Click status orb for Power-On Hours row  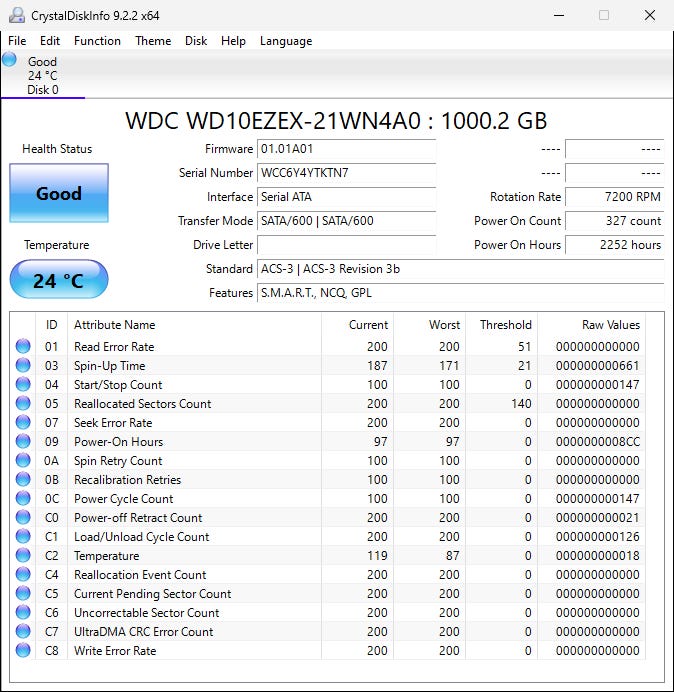[23, 441]
